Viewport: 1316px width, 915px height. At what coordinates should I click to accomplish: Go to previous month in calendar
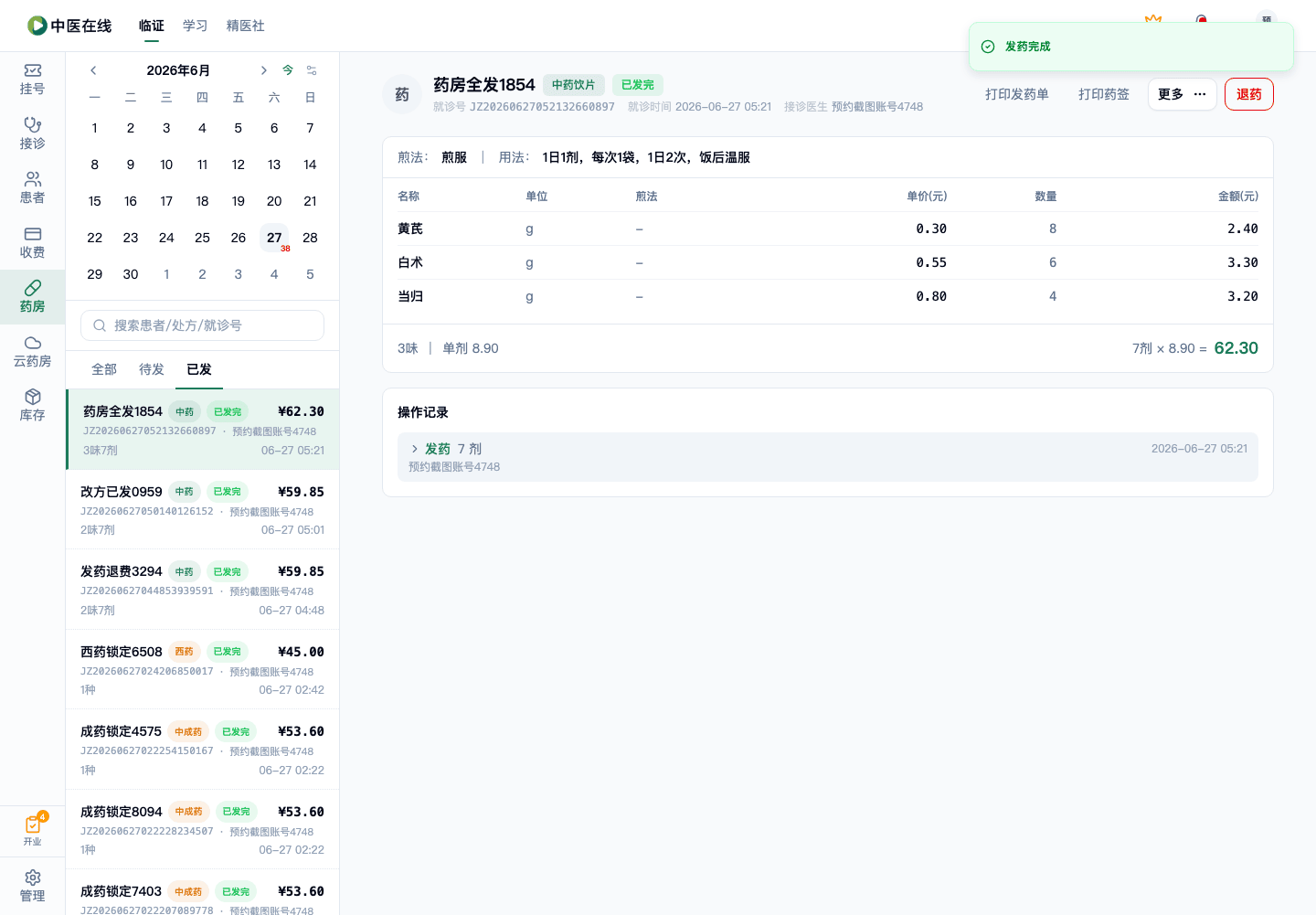click(x=93, y=70)
